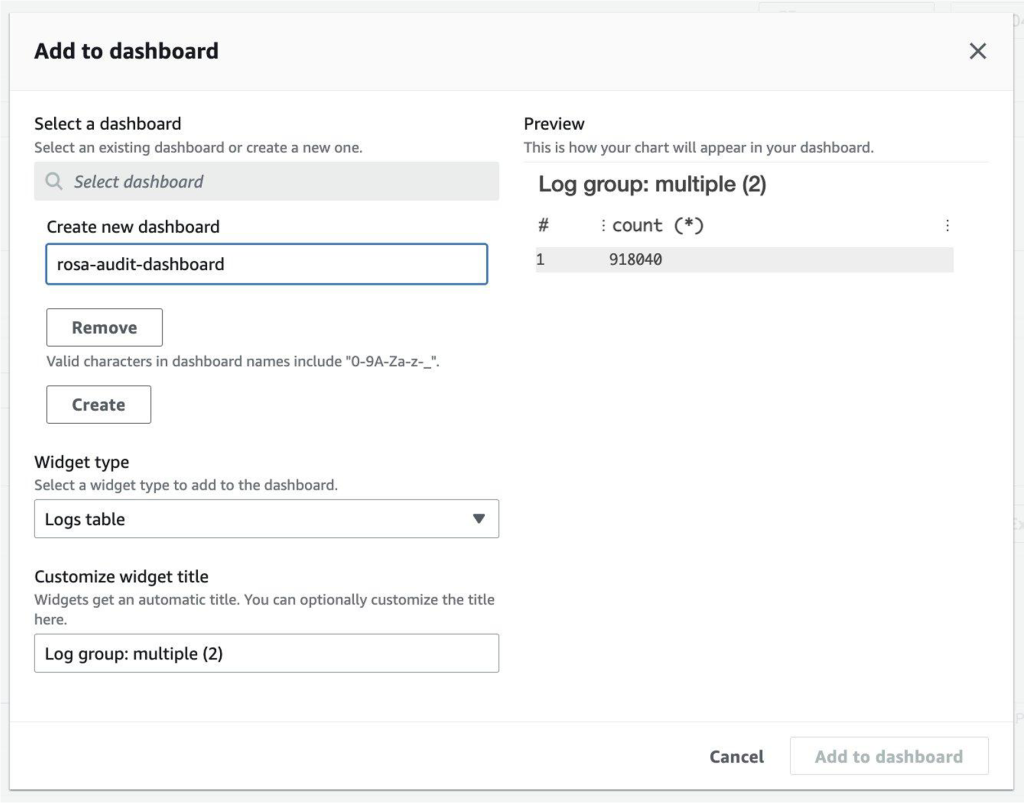Click the disabled Add to dashboard button
Screen dimensions: 1024x803
coord(888,757)
